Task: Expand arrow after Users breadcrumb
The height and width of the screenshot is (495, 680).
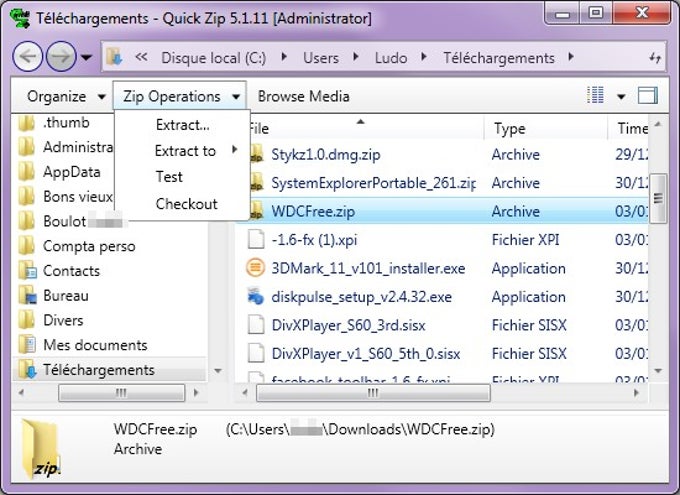Action: (x=356, y=57)
